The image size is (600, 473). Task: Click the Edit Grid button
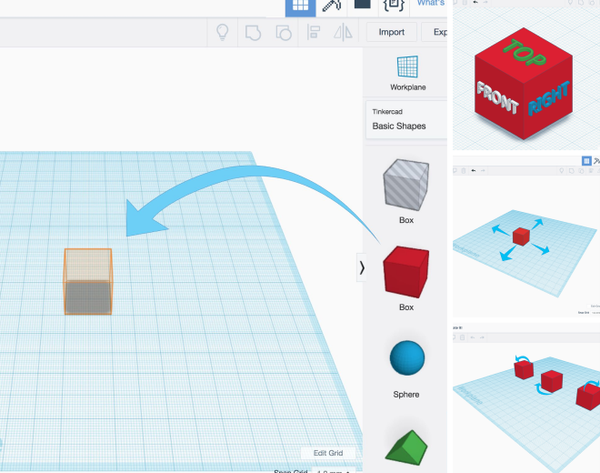point(328,453)
